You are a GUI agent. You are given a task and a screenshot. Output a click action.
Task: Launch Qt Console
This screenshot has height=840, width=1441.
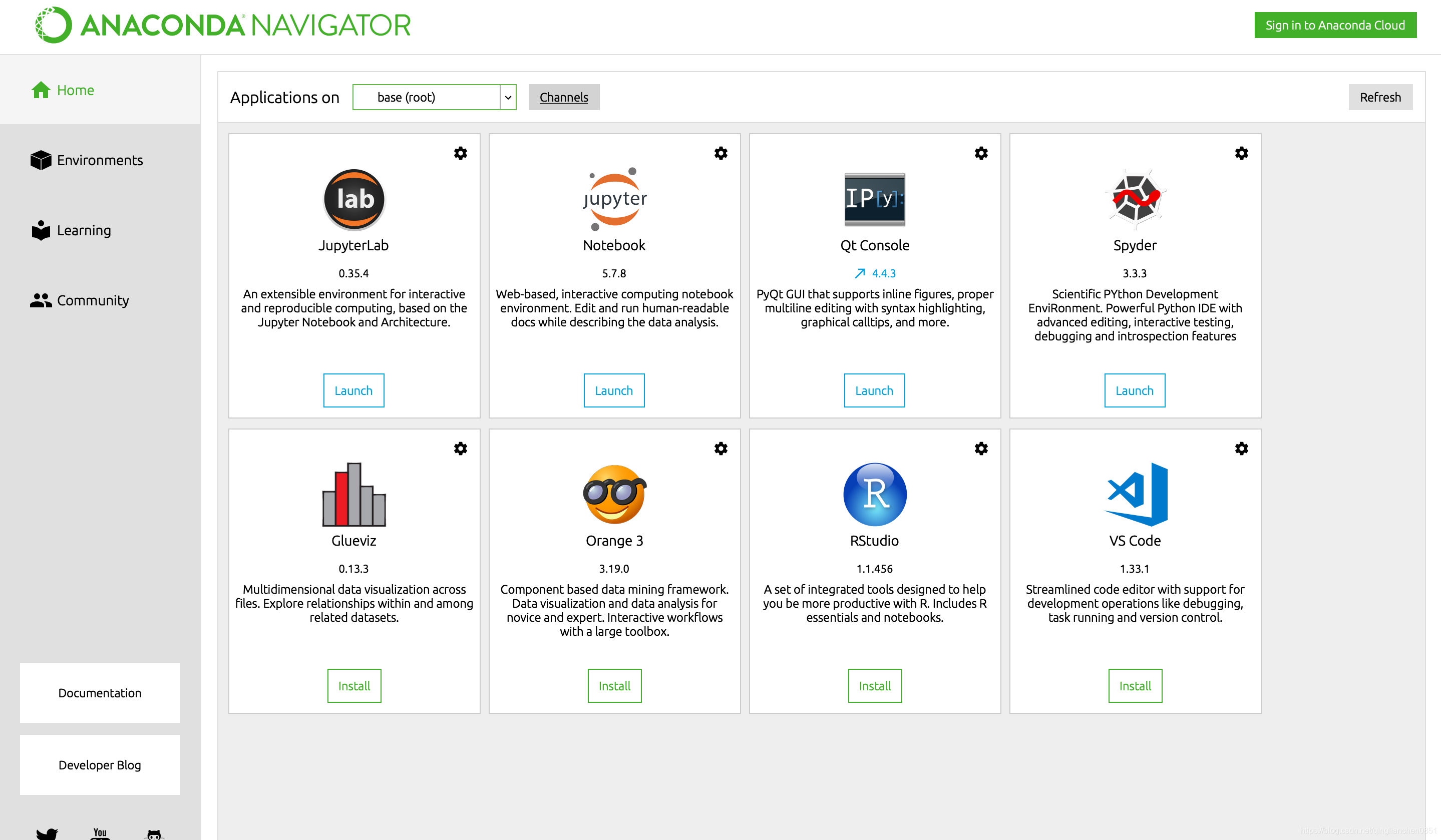click(x=874, y=390)
